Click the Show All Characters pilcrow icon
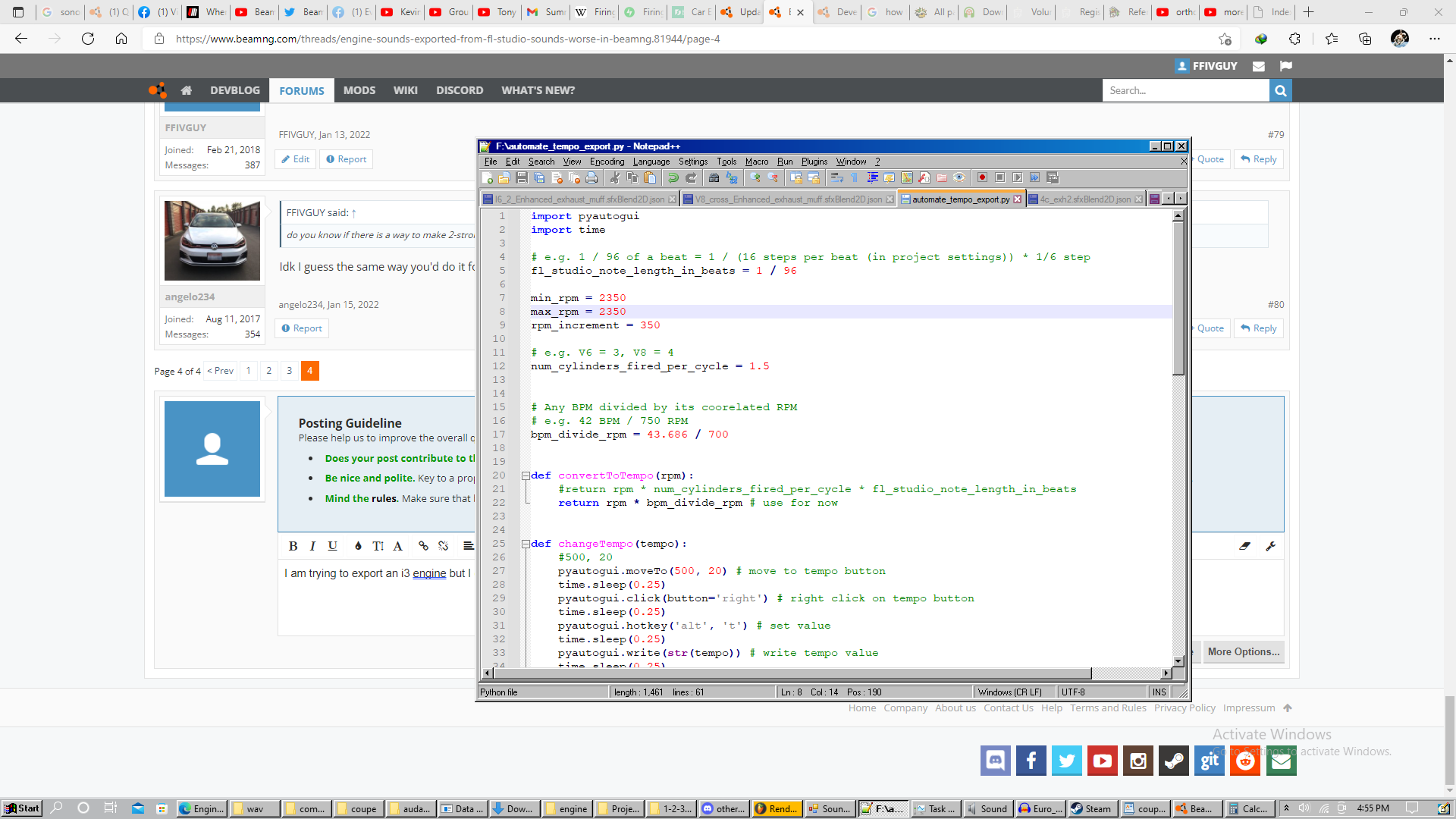Screen dimensions: 1456x819 click(854, 177)
